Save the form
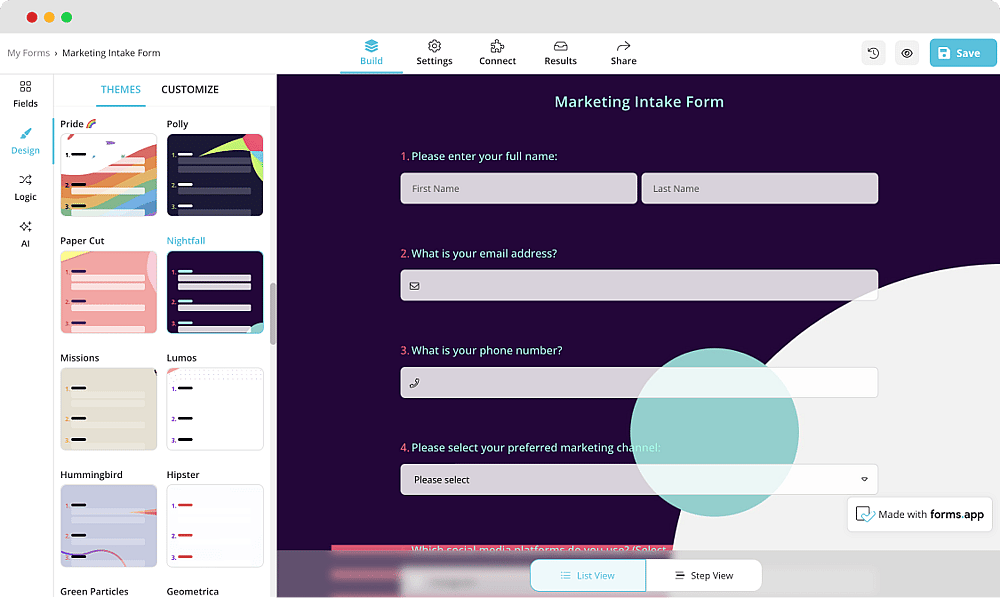This screenshot has height=598, width=1000. tap(962, 53)
